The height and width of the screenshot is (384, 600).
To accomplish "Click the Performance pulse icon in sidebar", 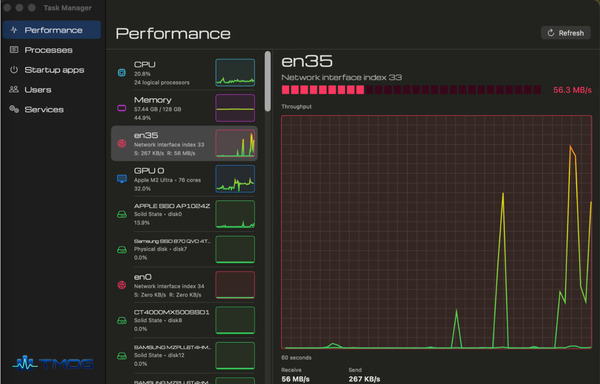I will [x=14, y=30].
